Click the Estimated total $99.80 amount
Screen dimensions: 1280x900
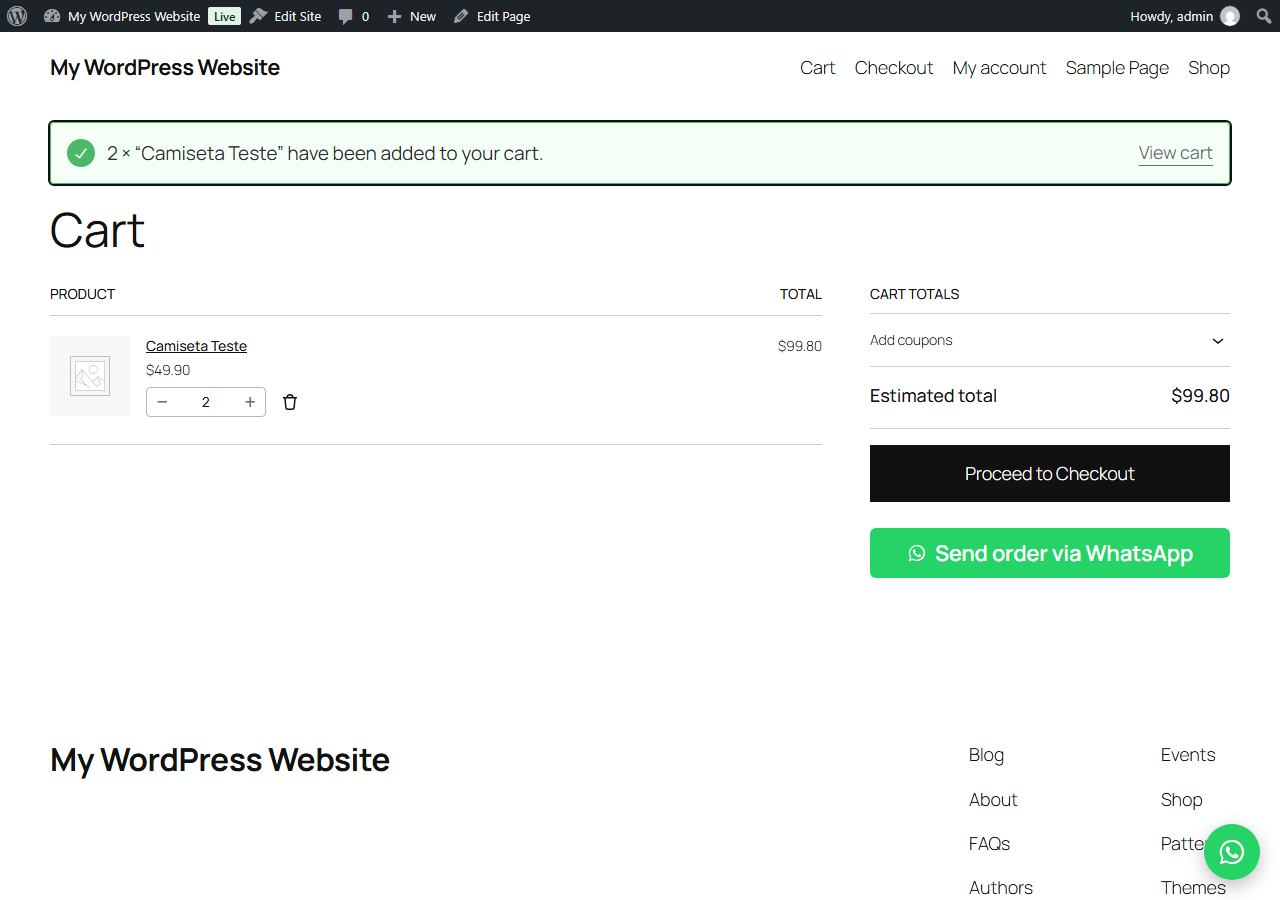[1200, 396]
